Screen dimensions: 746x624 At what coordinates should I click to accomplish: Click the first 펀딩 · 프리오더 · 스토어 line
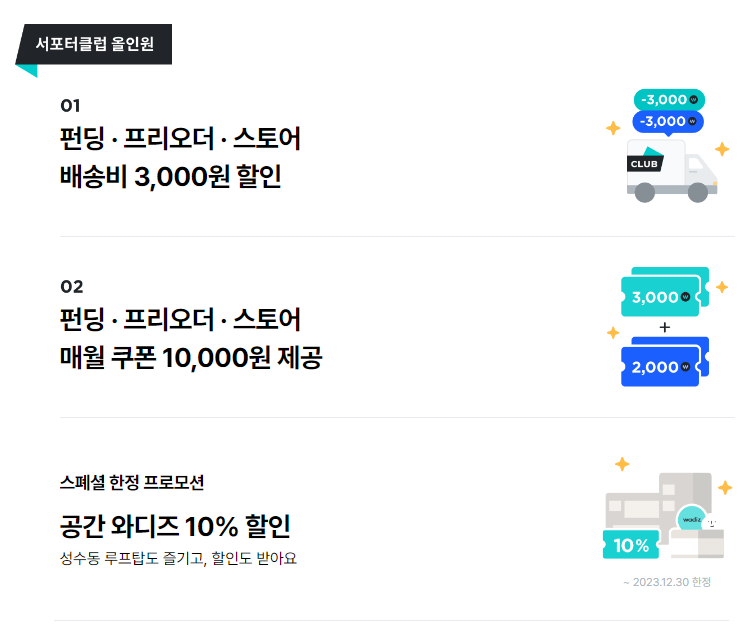tap(180, 139)
